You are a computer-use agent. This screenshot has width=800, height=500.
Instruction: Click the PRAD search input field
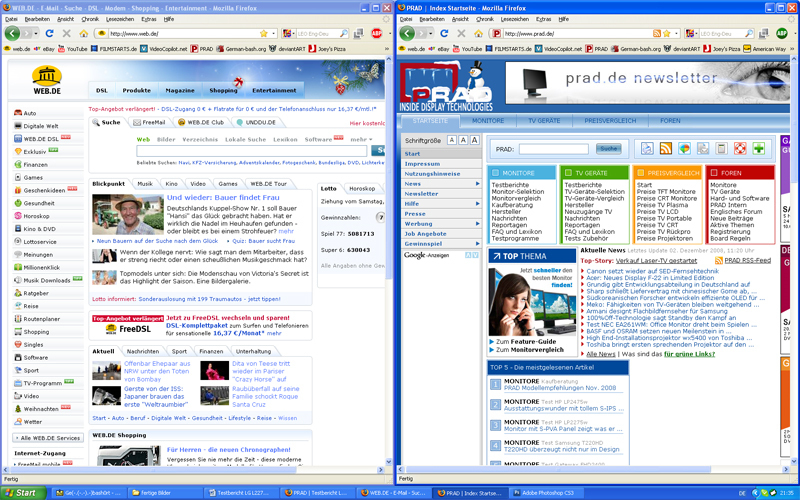(554, 149)
